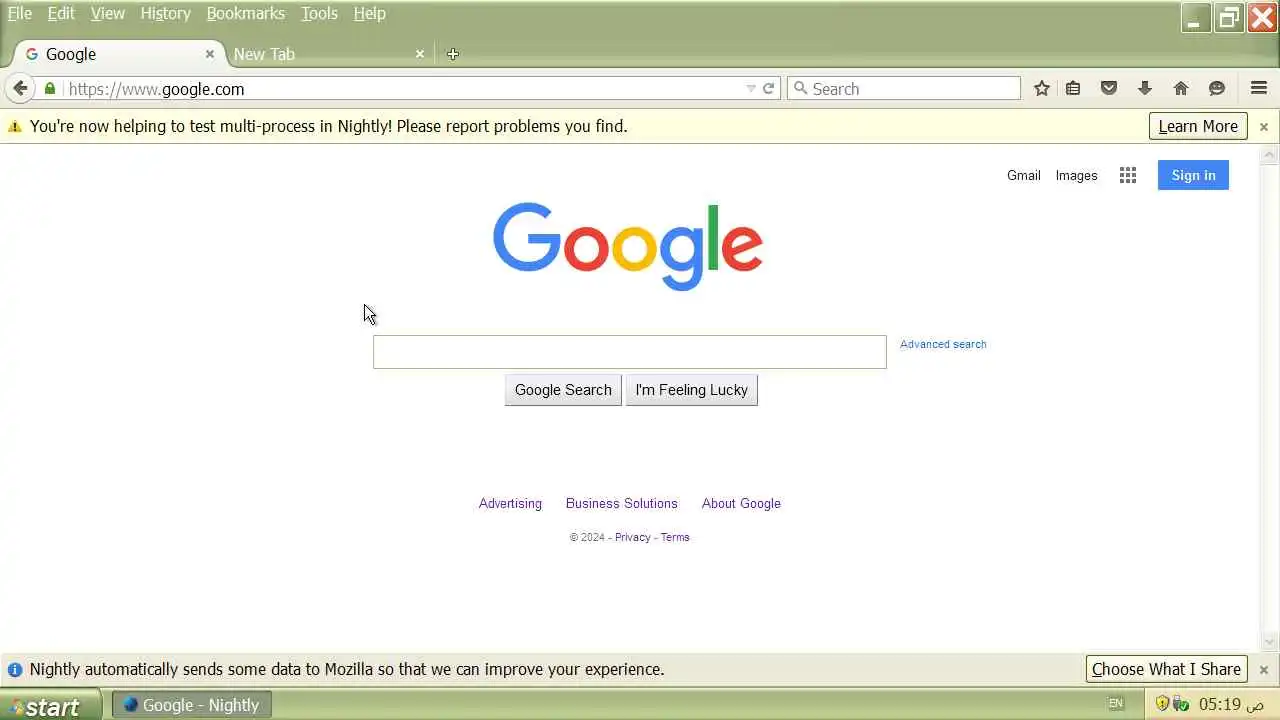The width and height of the screenshot is (1280, 720).
Task: Open the File menu
Action: pos(20,13)
